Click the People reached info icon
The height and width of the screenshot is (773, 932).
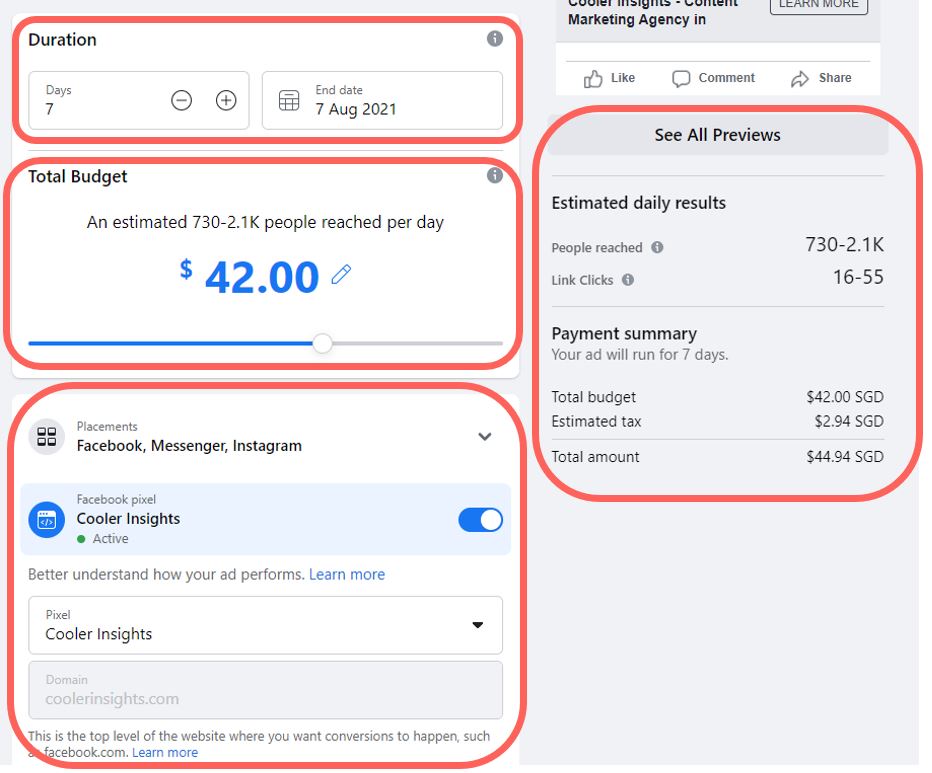pos(657,247)
